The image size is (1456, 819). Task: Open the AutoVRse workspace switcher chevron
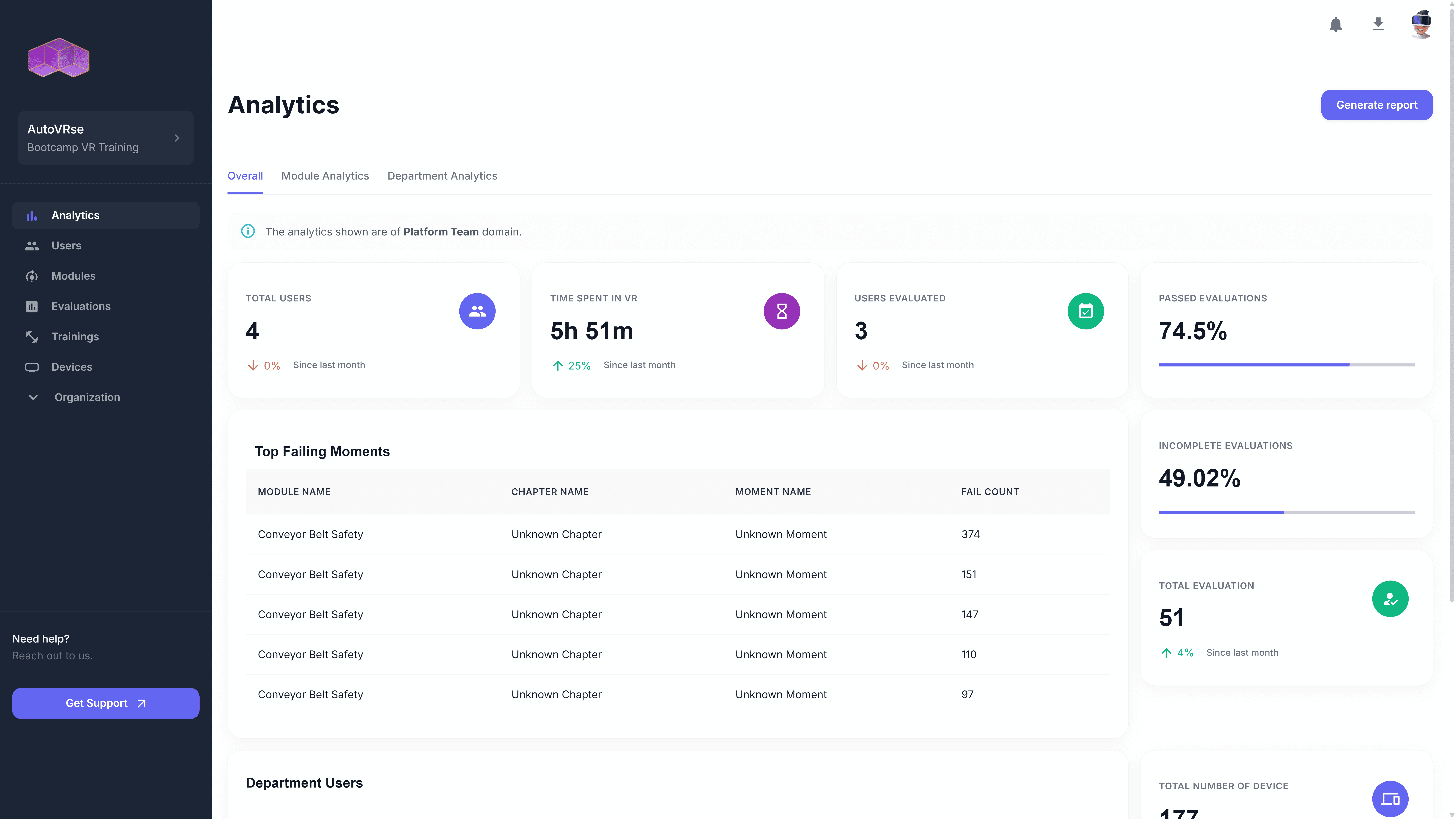pos(177,138)
